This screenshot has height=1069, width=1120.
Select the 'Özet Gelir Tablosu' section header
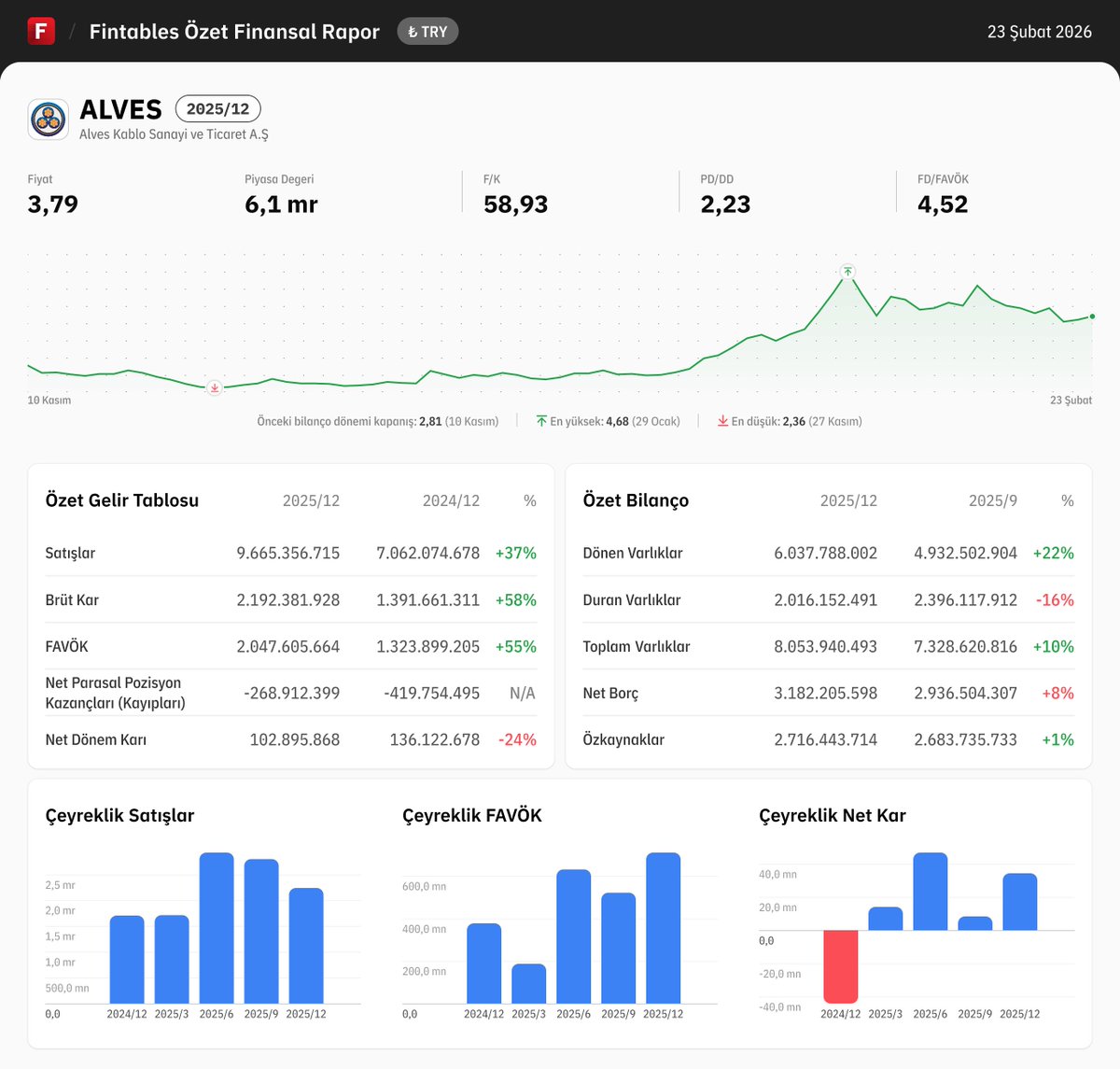pos(122,500)
